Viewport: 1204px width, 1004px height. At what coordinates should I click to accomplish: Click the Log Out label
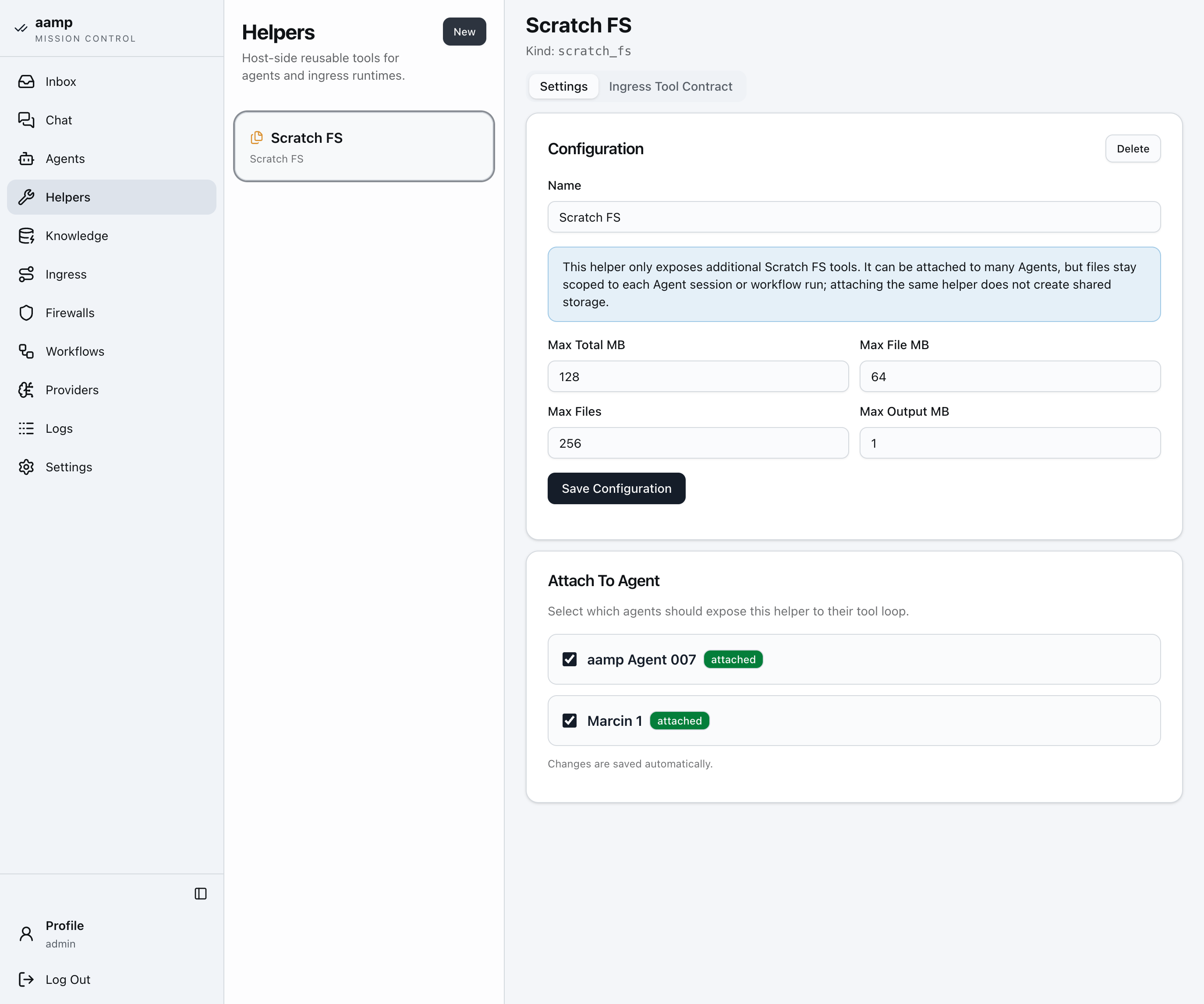67,979
